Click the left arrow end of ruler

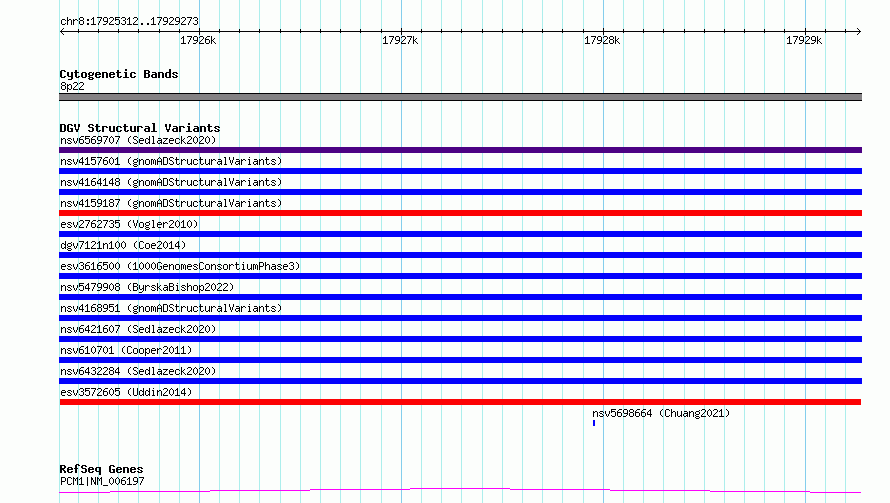click(x=62, y=31)
